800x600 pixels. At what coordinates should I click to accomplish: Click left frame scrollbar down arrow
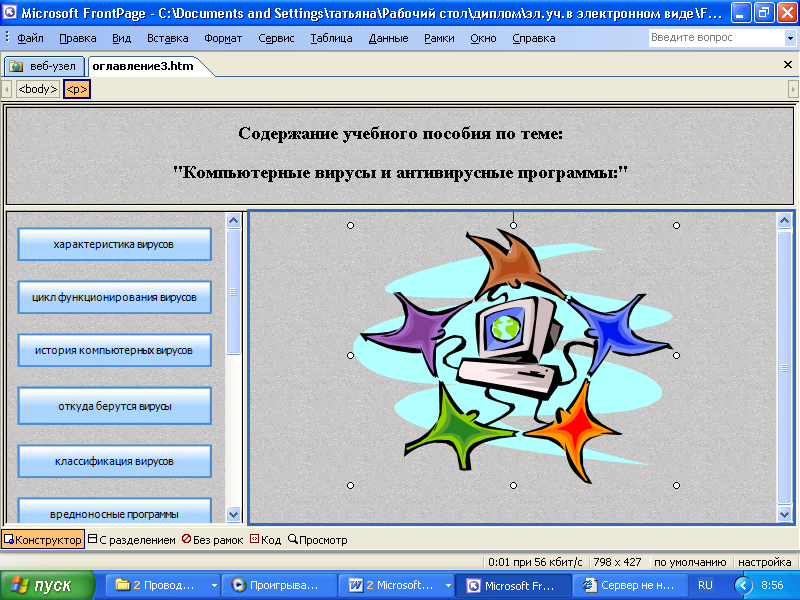[234, 514]
